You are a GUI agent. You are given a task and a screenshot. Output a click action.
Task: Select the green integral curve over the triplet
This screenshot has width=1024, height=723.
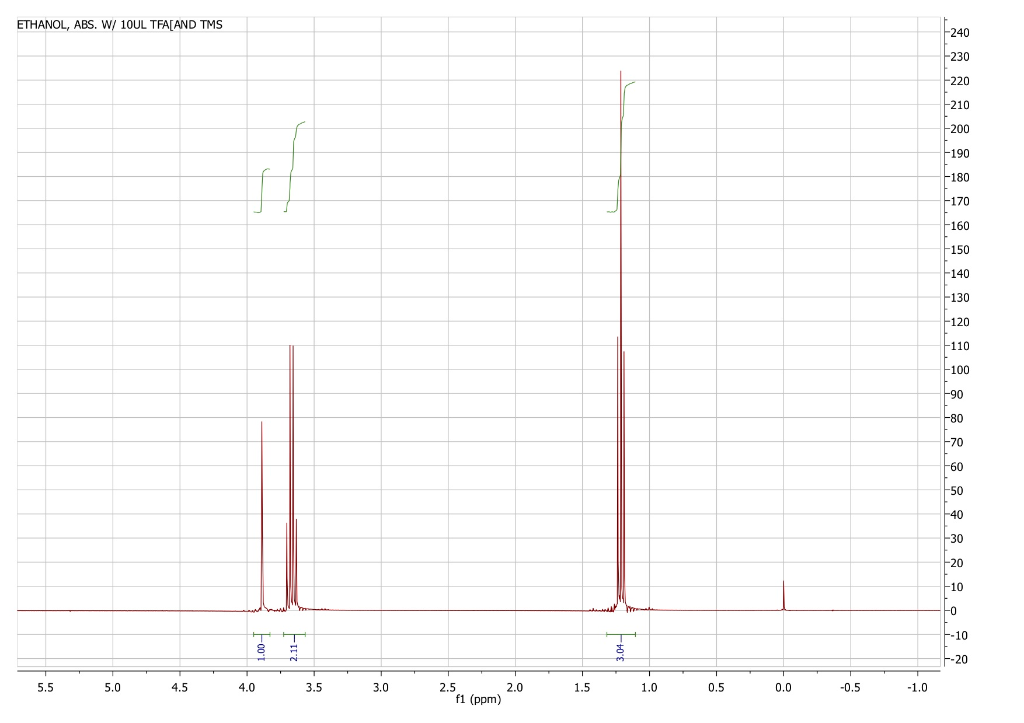click(x=620, y=150)
